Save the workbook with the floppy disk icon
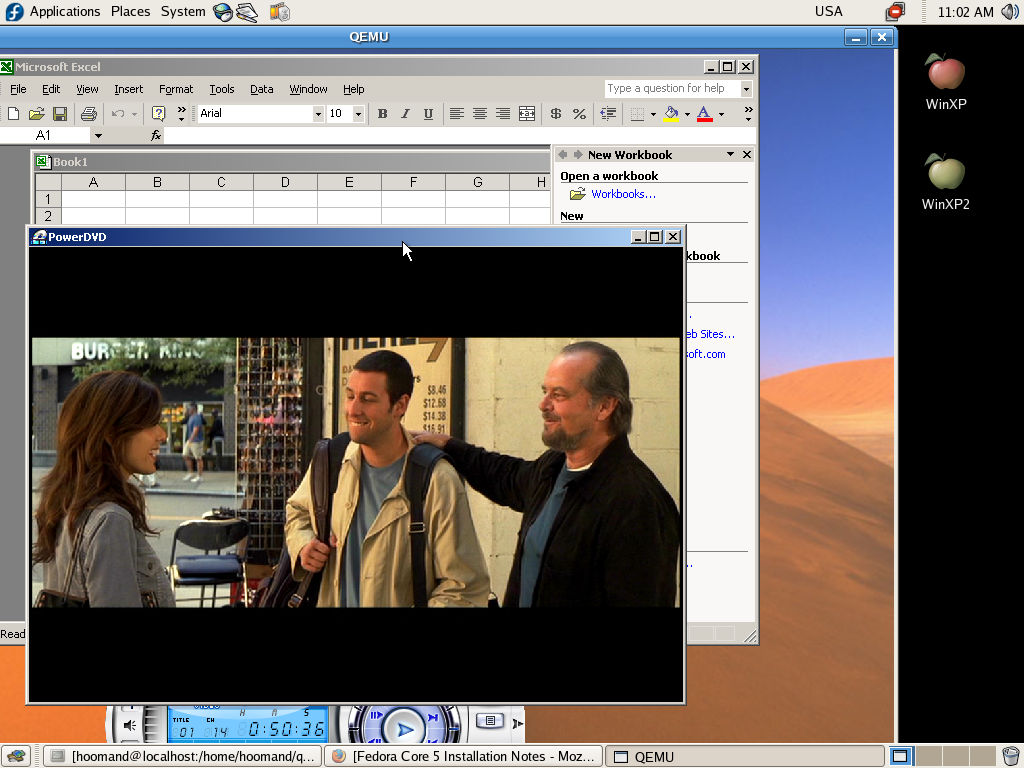 click(x=59, y=114)
